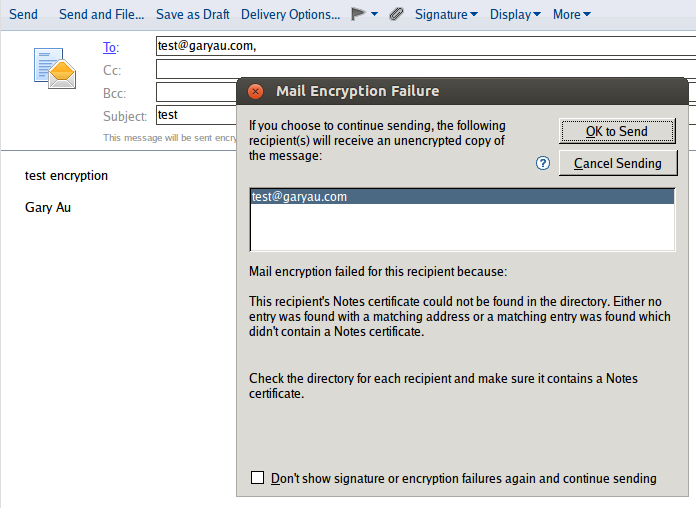Select Save as Draft
Screen dimensions: 696x508
[x=193, y=14]
